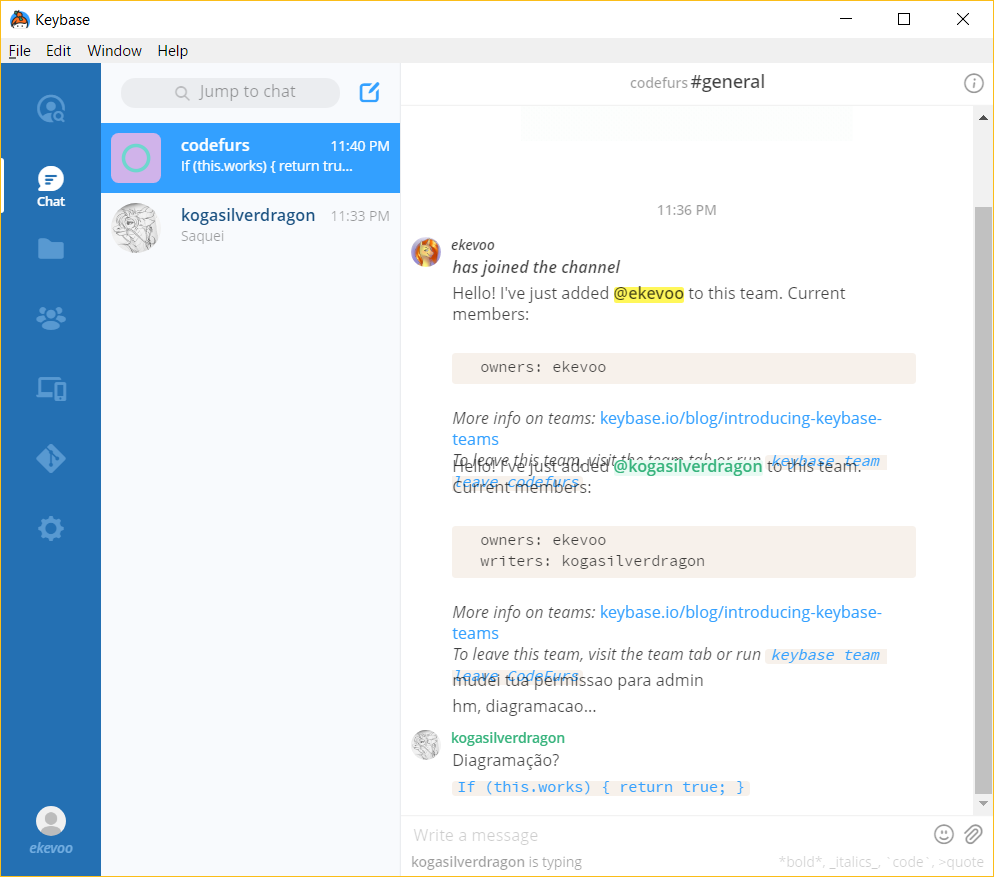994x877 pixels.
Task: Click ekevoo's avatar in the message thread
Action: [426, 252]
